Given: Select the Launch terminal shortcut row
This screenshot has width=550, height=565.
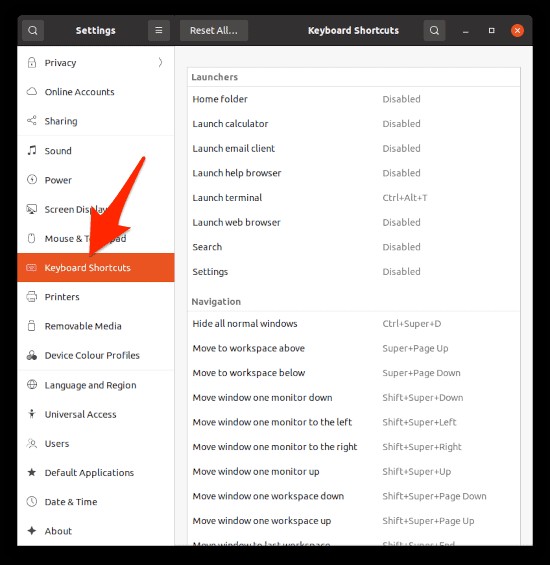Looking at the screenshot, I should click(x=354, y=197).
